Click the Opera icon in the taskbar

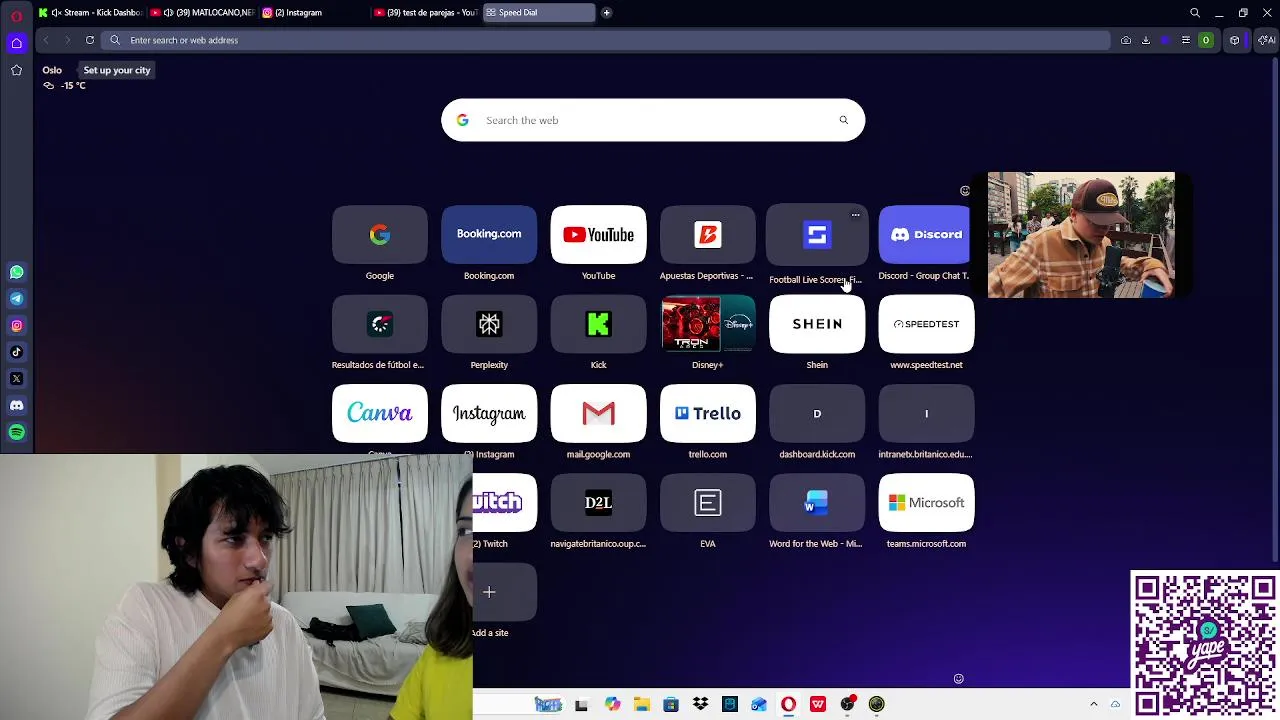[x=788, y=704]
